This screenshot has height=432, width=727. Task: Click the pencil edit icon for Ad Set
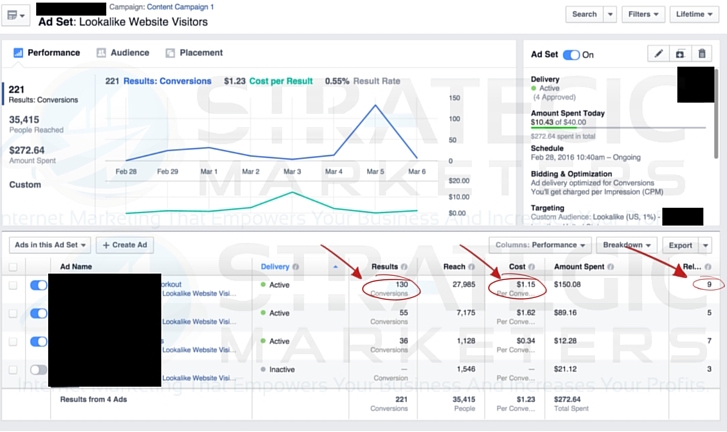pyautogui.click(x=658, y=54)
